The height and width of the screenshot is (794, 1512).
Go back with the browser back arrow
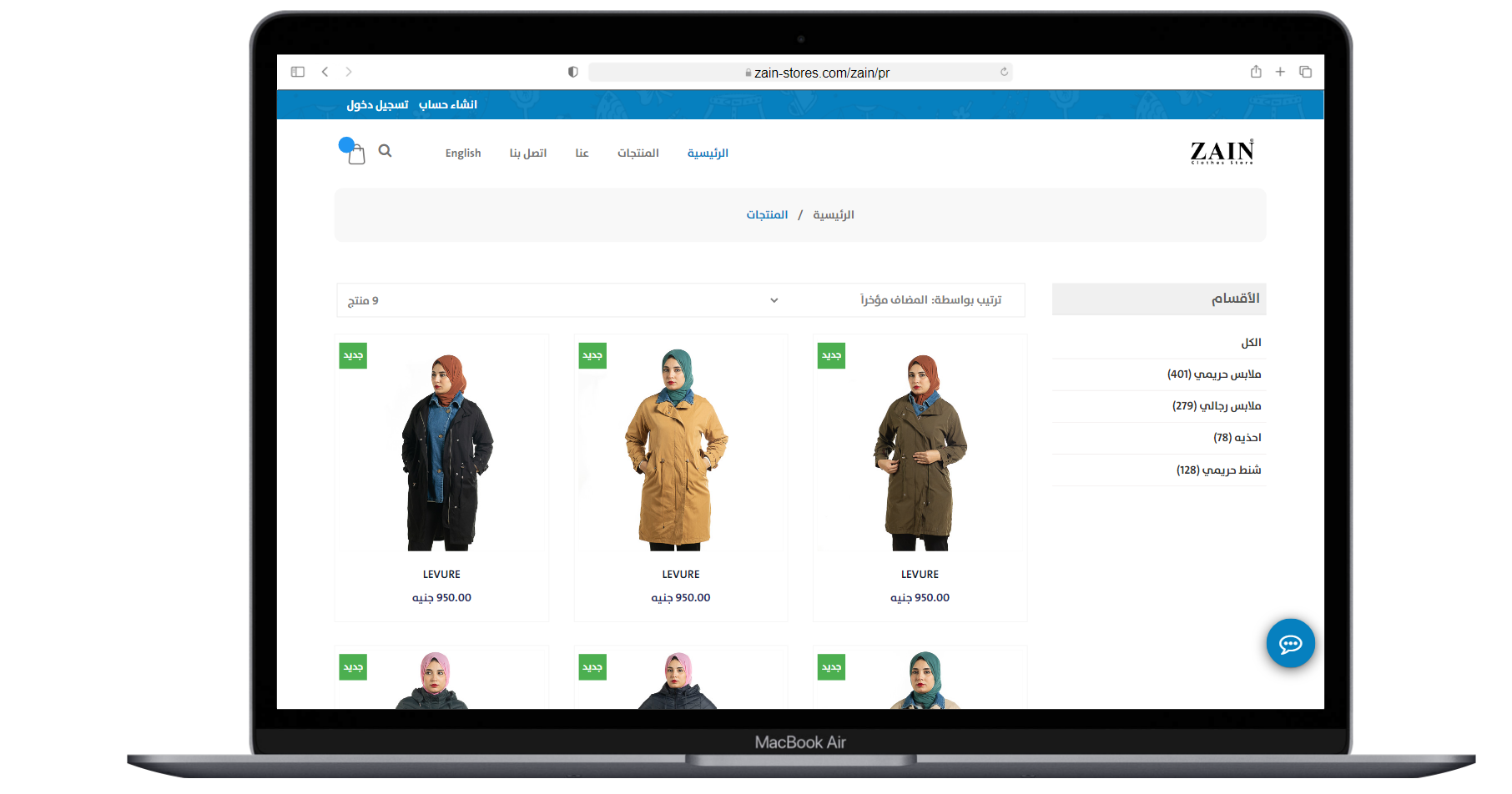[x=325, y=72]
